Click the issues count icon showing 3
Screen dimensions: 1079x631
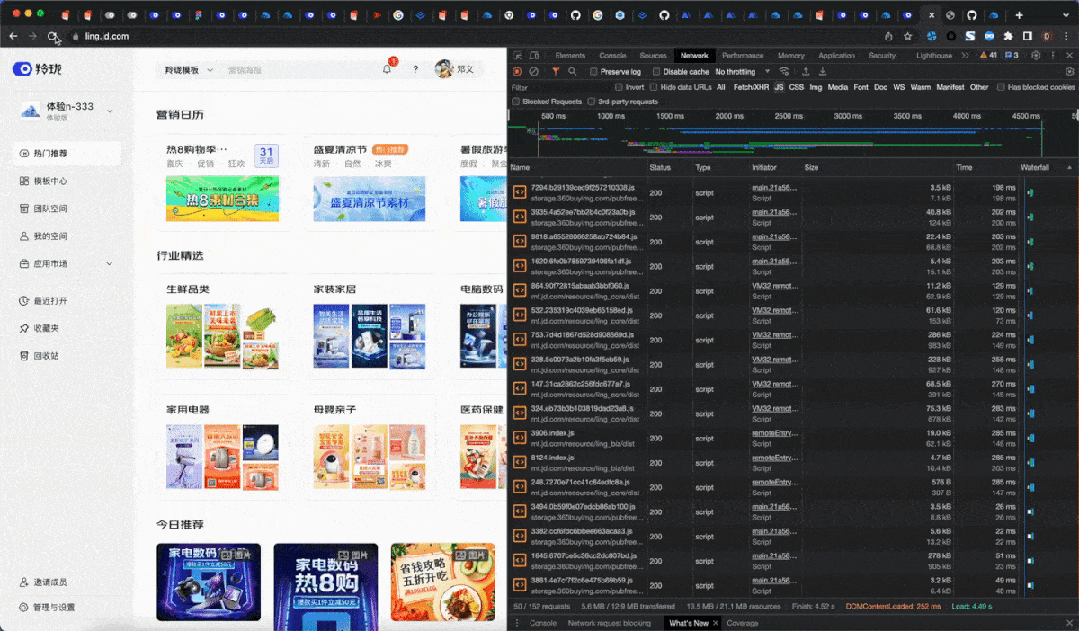coord(1012,56)
